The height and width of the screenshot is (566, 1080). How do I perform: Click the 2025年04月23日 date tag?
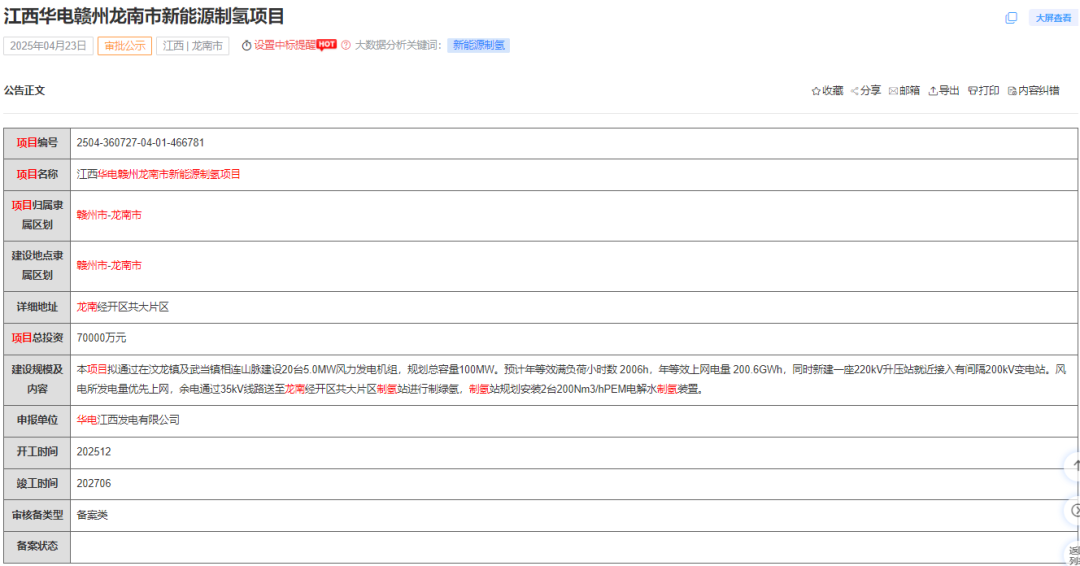[x=48, y=46]
